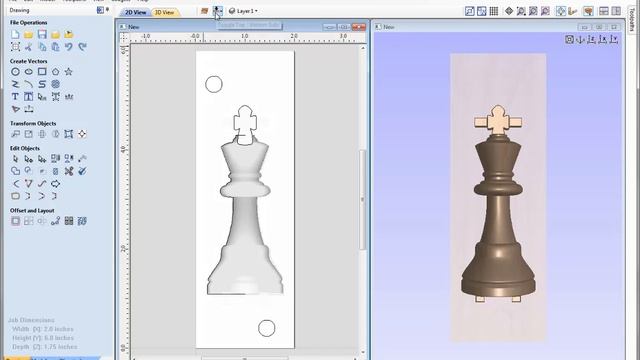Click the Weld vectors icon
The height and width of the screenshot is (360, 640).
15,171
